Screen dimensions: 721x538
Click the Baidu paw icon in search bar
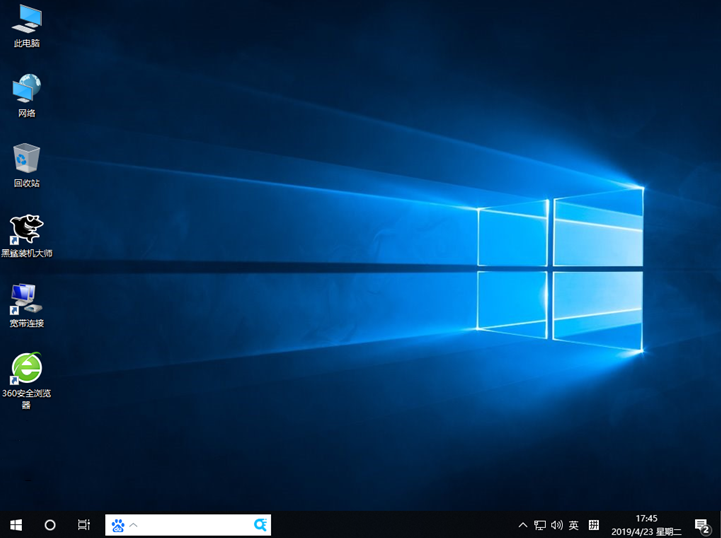tap(118, 525)
